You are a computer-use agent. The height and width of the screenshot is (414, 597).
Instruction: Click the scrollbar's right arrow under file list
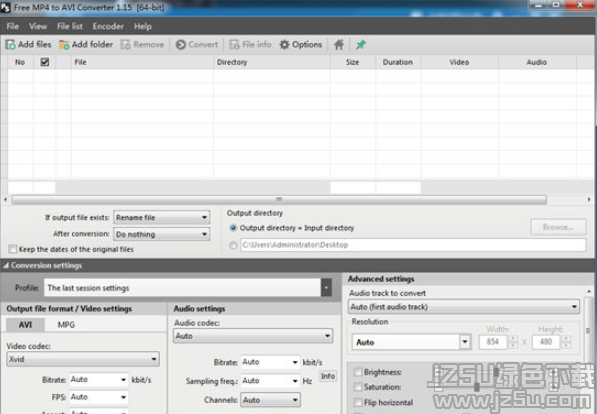pos(589,199)
